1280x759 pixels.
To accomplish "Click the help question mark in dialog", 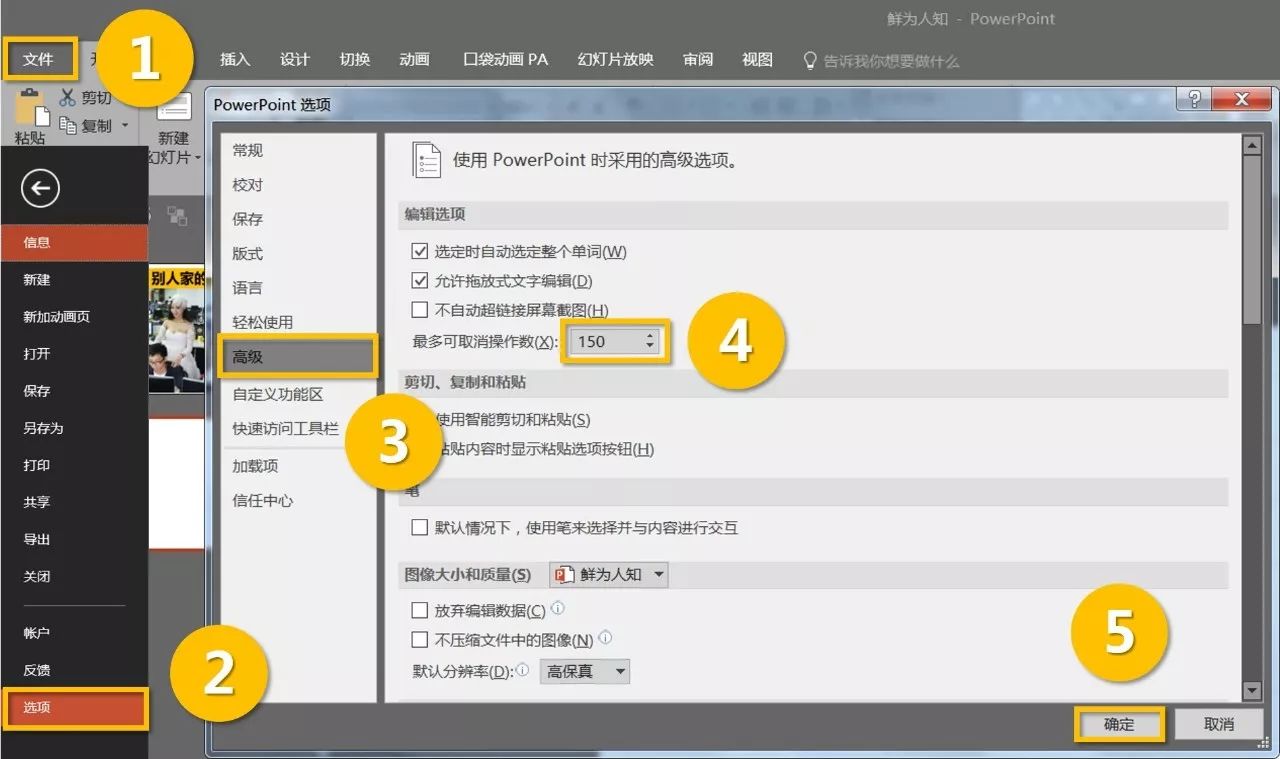I will click(1194, 99).
